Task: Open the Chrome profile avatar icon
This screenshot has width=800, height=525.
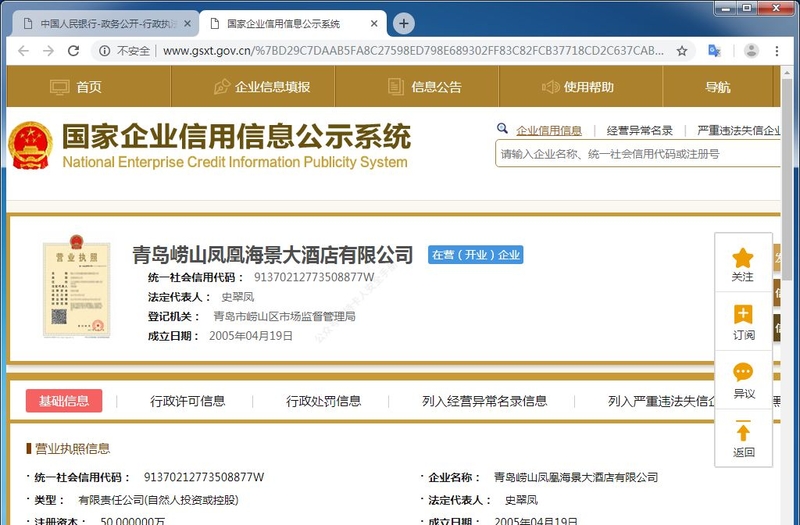Action: point(751,51)
